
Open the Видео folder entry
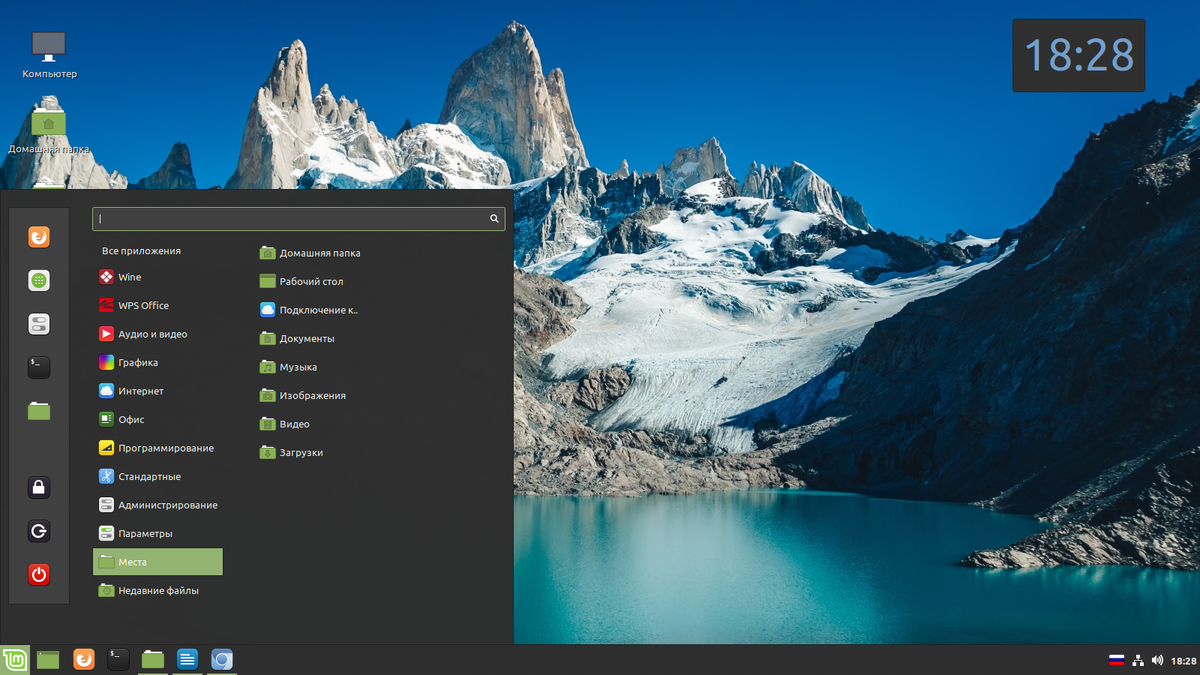coord(285,424)
